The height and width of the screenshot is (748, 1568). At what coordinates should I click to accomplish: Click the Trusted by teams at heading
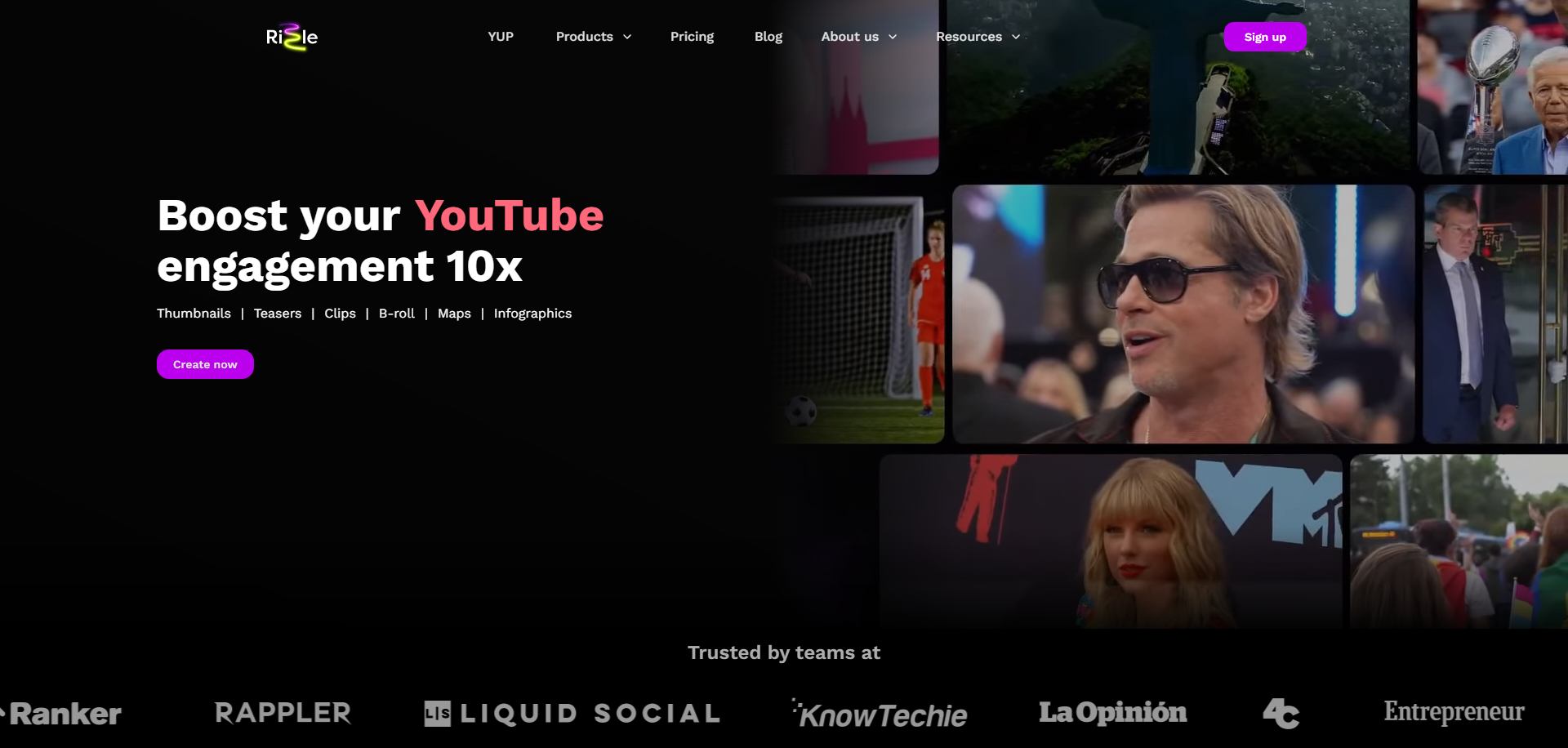click(x=784, y=652)
